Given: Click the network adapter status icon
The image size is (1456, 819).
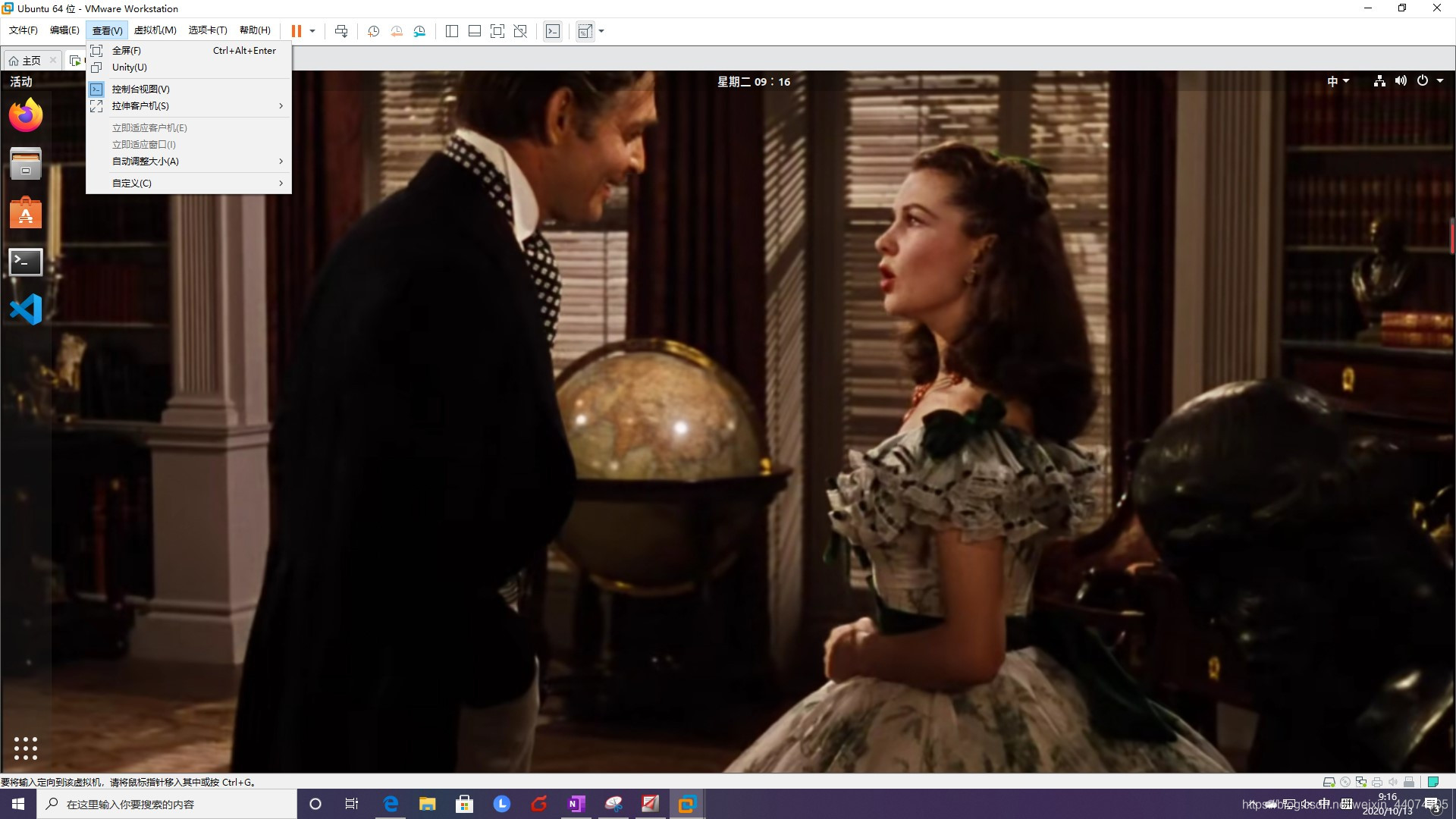Looking at the screenshot, I should [x=1361, y=782].
